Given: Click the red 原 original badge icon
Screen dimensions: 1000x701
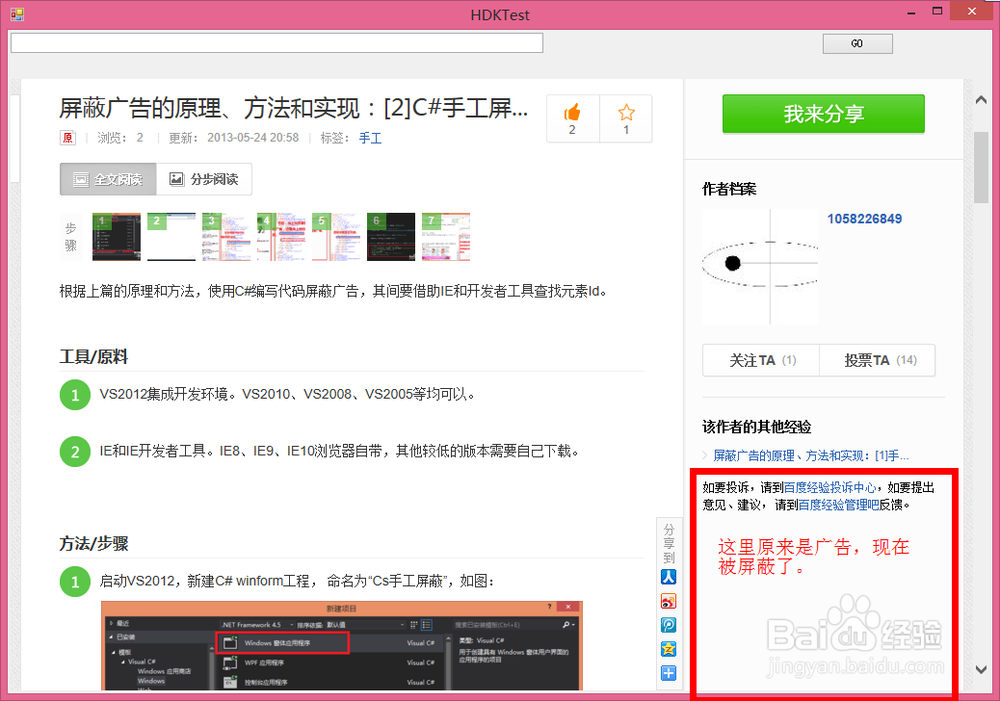Looking at the screenshot, I should 68,138.
